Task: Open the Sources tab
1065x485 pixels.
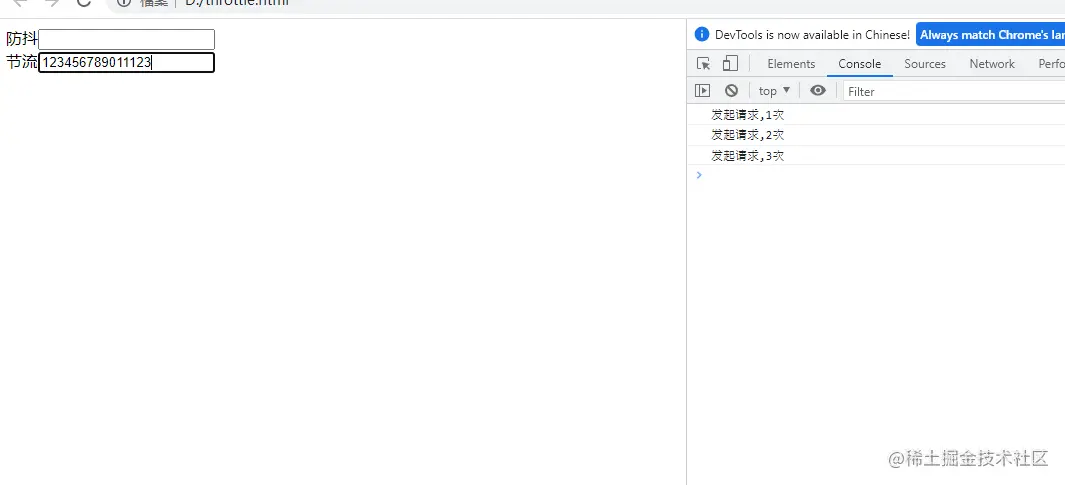Action: click(924, 64)
